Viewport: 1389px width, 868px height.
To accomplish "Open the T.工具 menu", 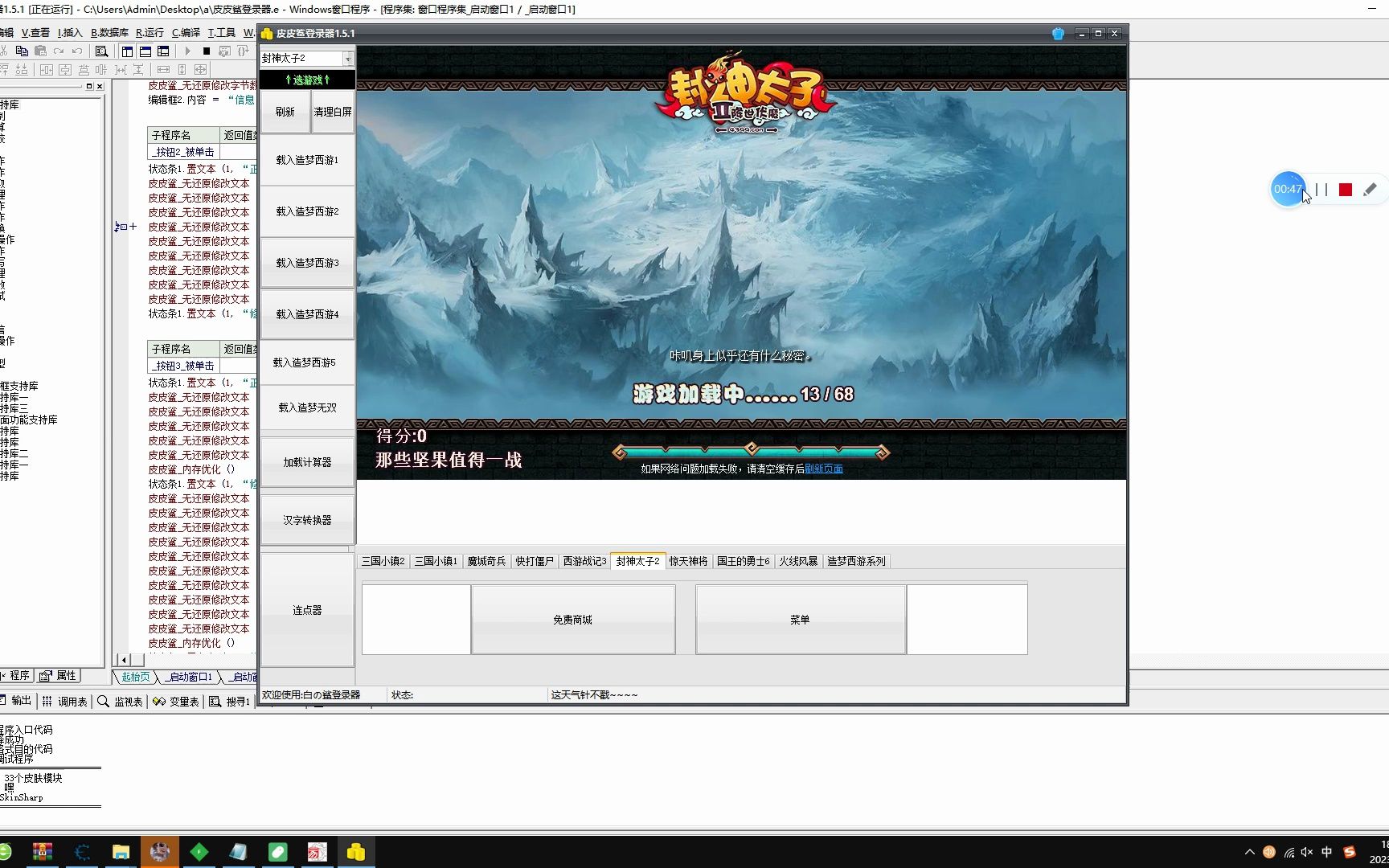I will (x=222, y=33).
